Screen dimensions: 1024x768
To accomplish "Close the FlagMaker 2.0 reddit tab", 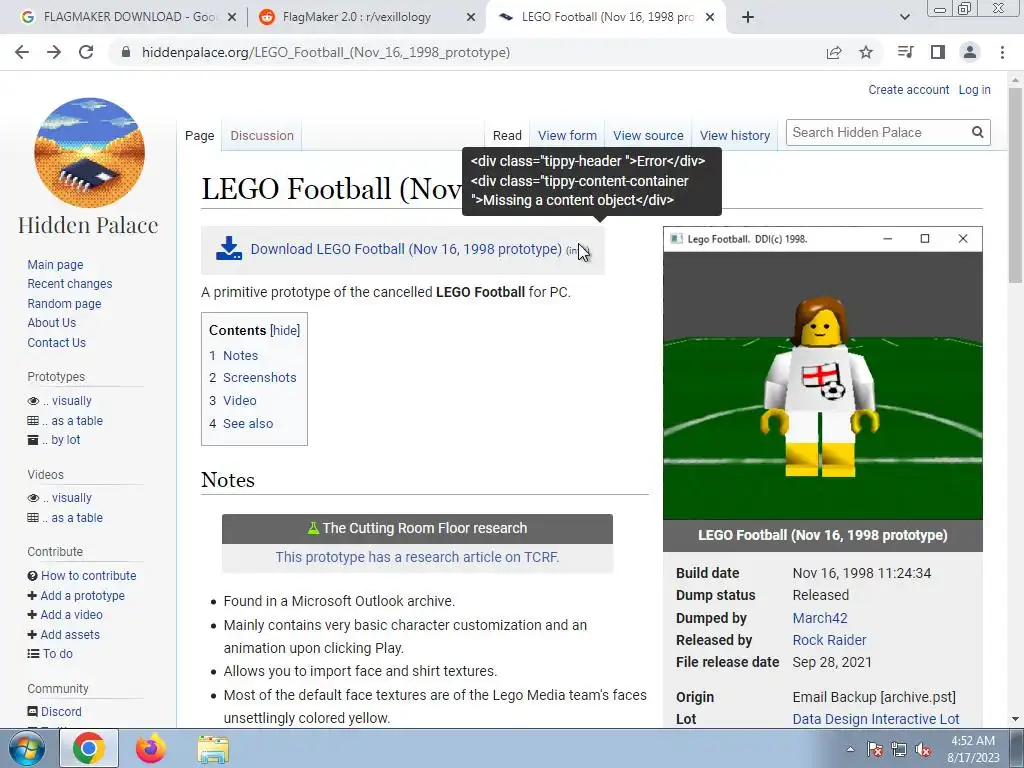I will pos(471,17).
